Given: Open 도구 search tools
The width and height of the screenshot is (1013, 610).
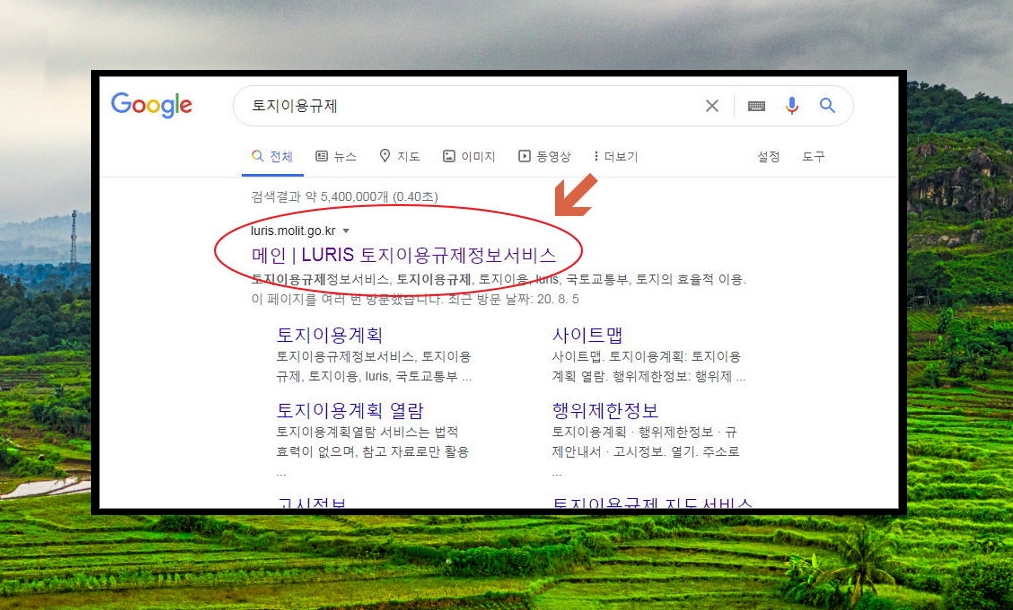Looking at the screenshot, I should (813, 156).
